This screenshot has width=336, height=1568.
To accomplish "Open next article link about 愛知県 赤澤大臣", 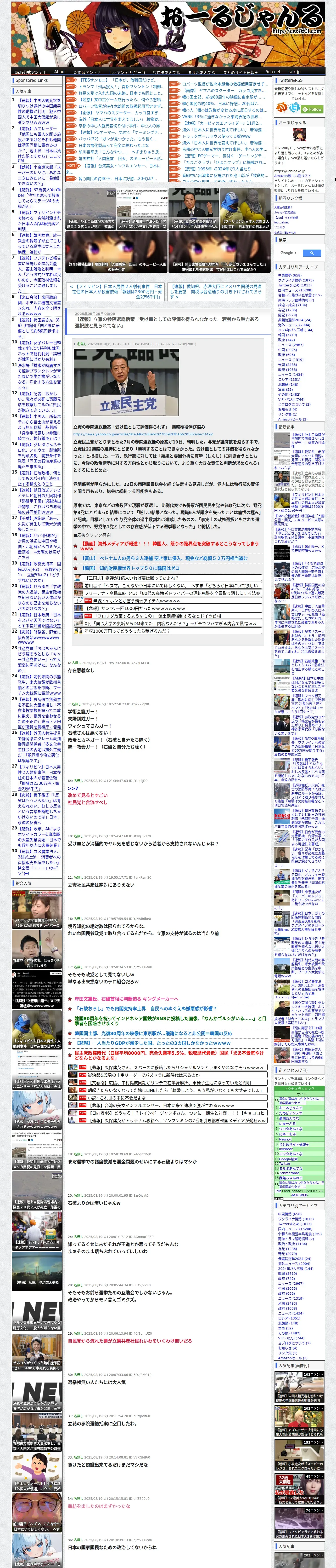I will click(216, 292).
